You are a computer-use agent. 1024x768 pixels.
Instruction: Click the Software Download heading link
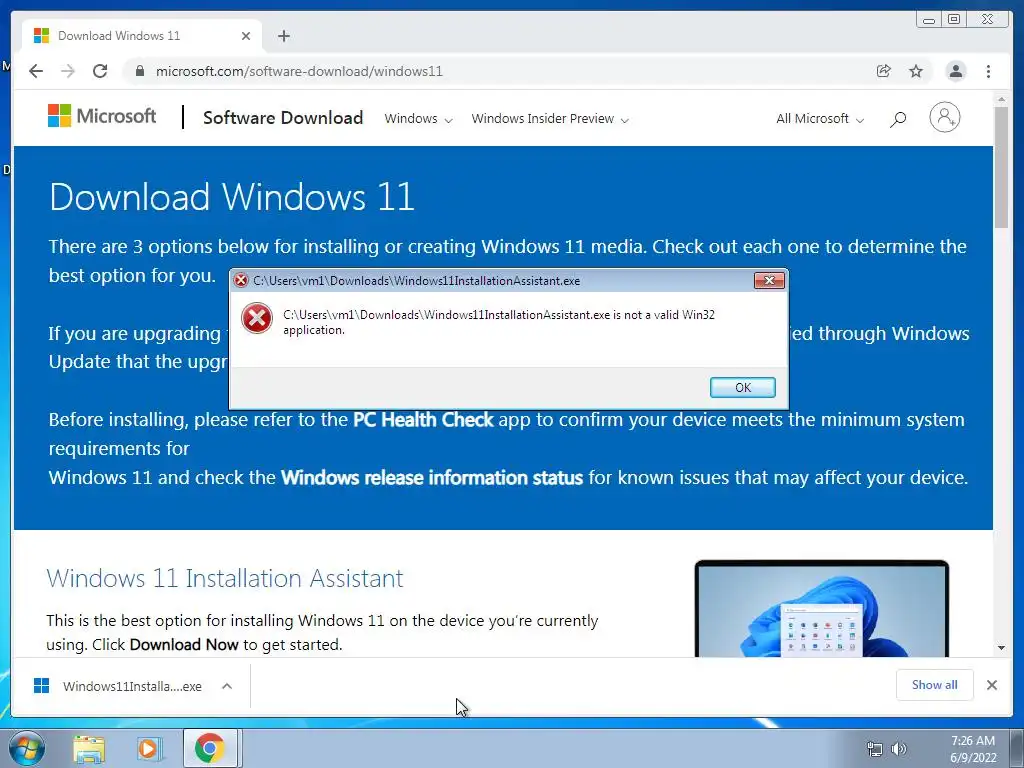coord(283,118)
